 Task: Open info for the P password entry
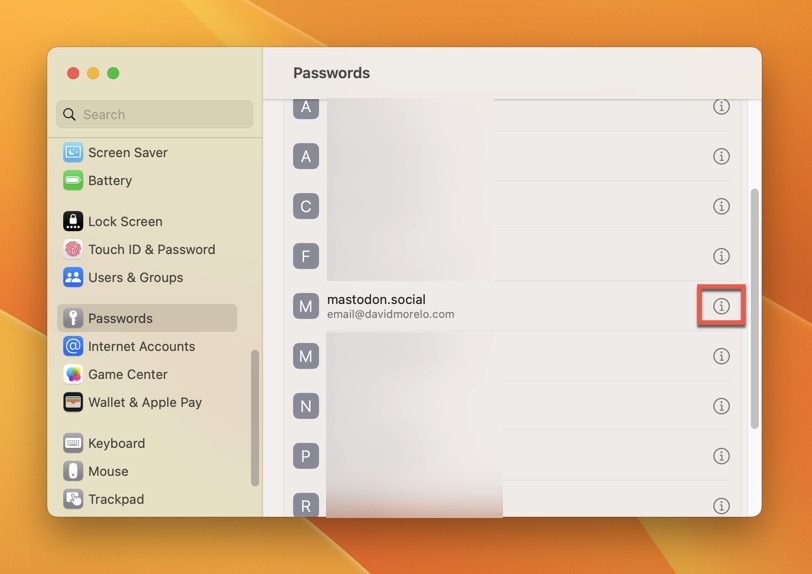coord(721,456)
